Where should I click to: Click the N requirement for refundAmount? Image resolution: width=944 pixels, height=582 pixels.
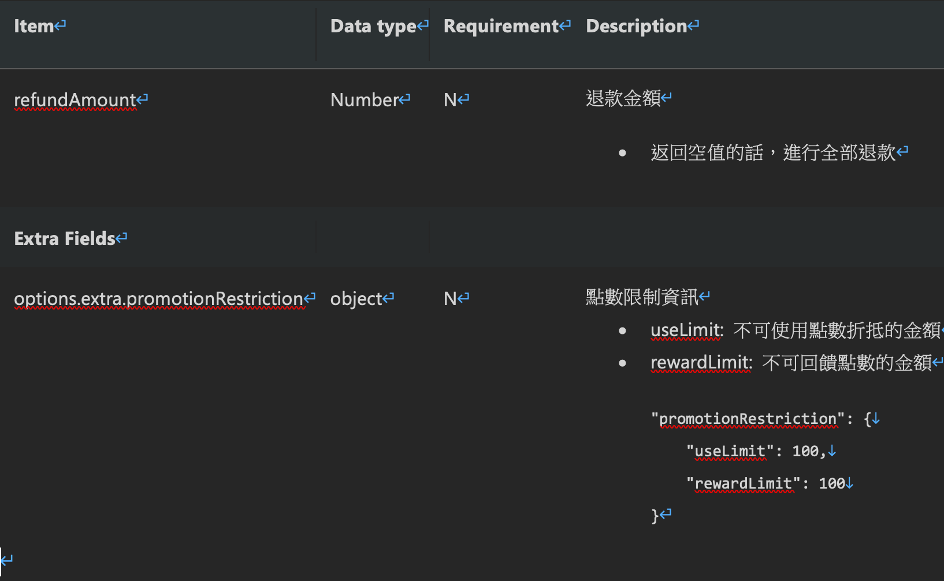(451, 99)
